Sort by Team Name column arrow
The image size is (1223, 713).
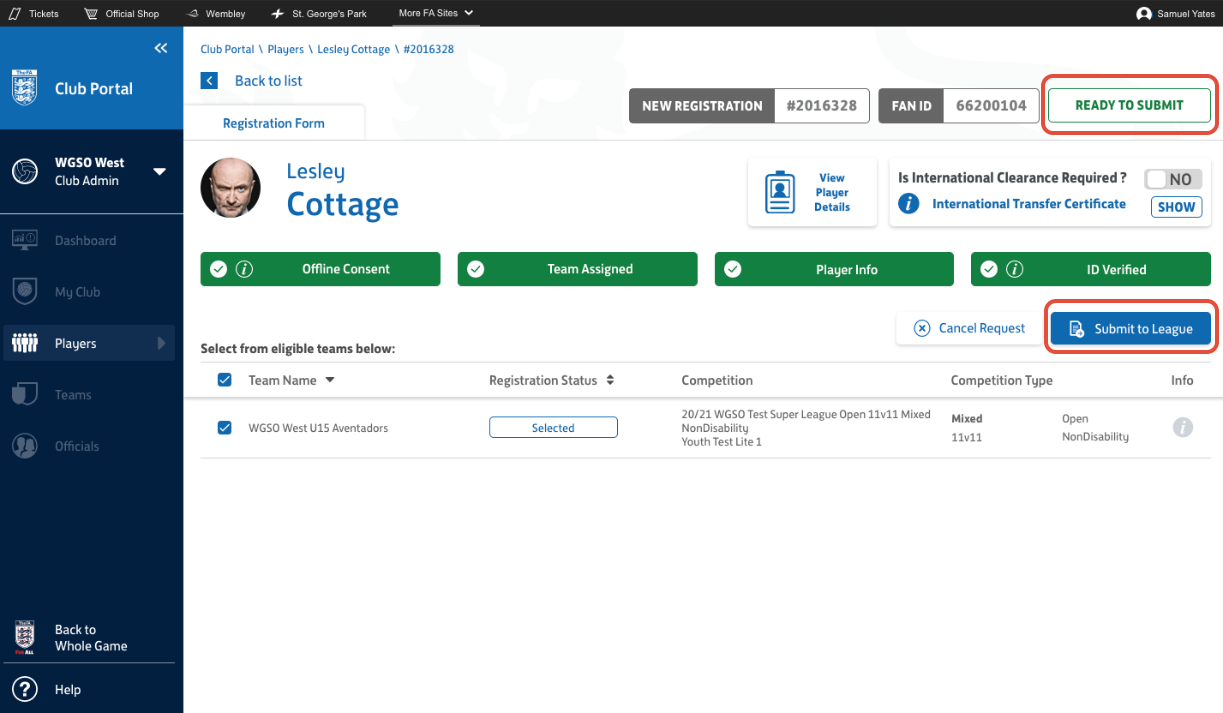[330, 381]
